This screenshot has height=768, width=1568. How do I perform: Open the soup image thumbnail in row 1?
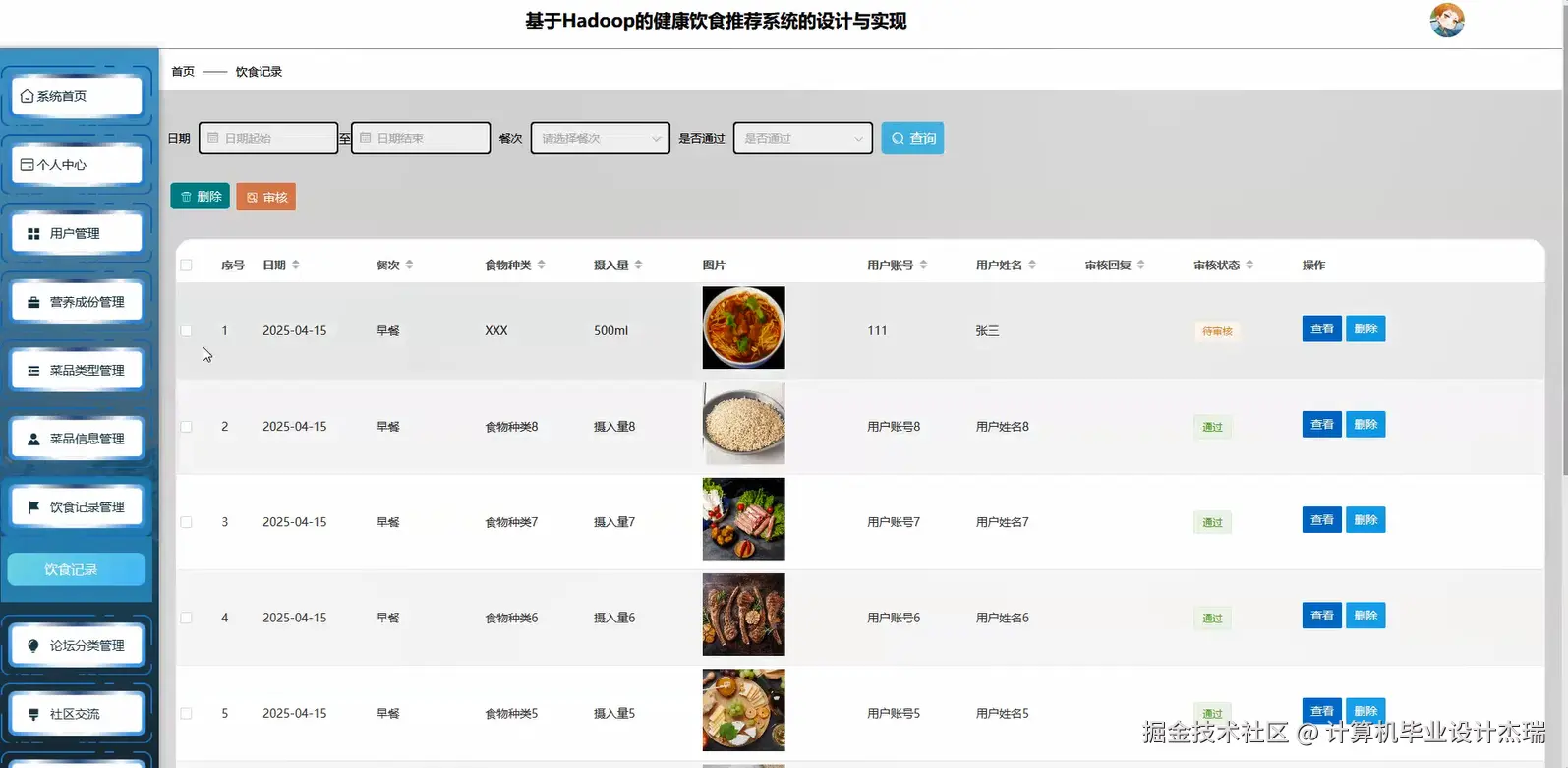click(x=743, y=327)
